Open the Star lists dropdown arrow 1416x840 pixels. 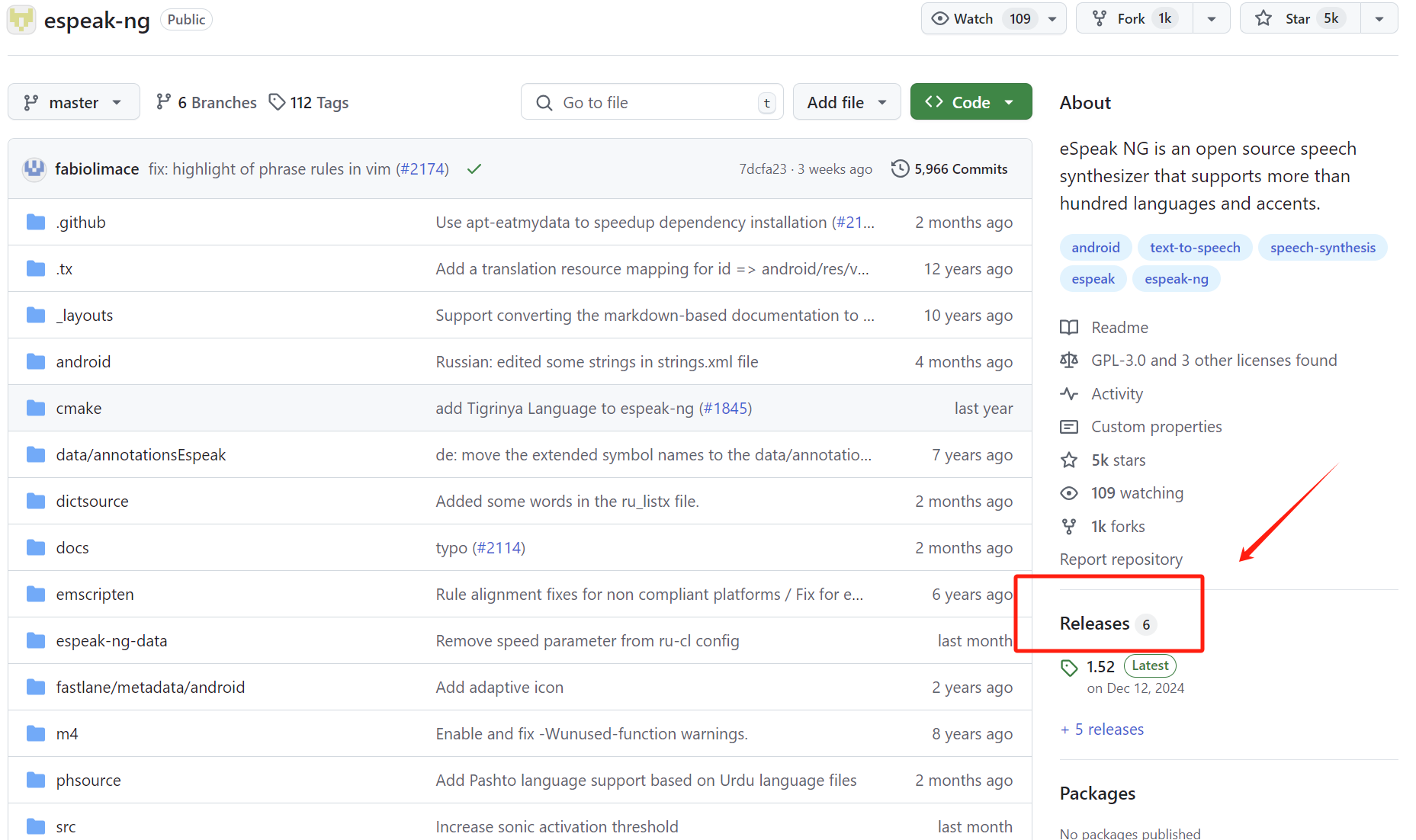click(x=1379, y=19)
